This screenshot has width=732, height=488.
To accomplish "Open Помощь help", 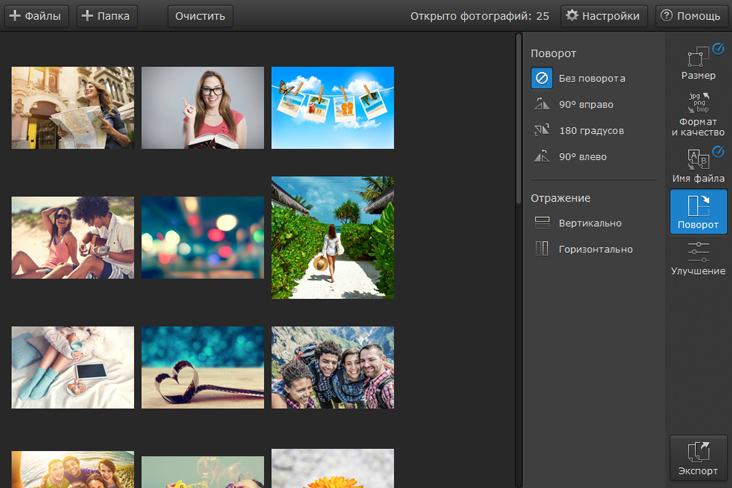I will pos(691,16).
